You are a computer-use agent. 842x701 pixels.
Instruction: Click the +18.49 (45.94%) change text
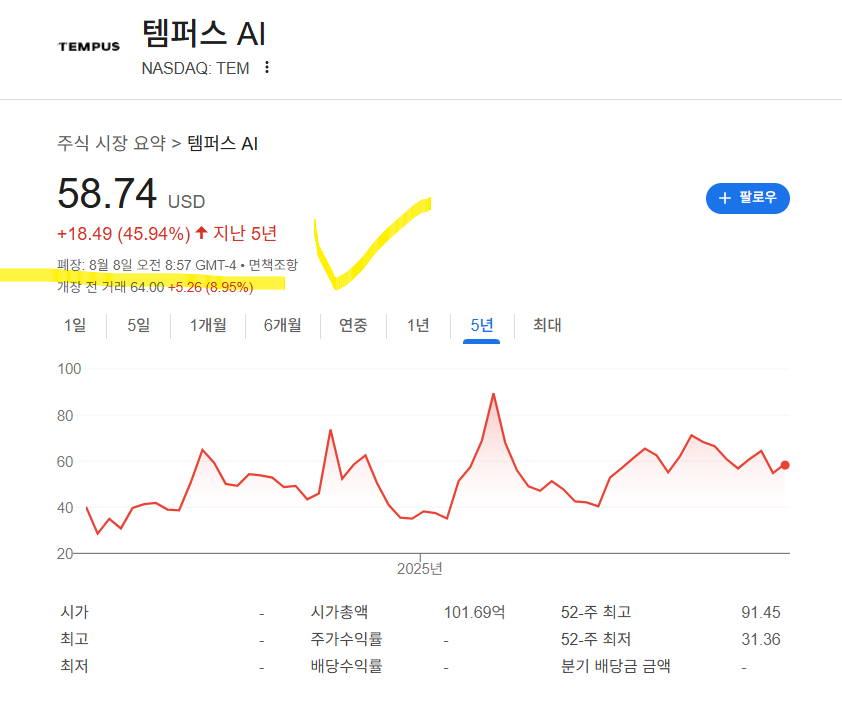tap(124, 234)
